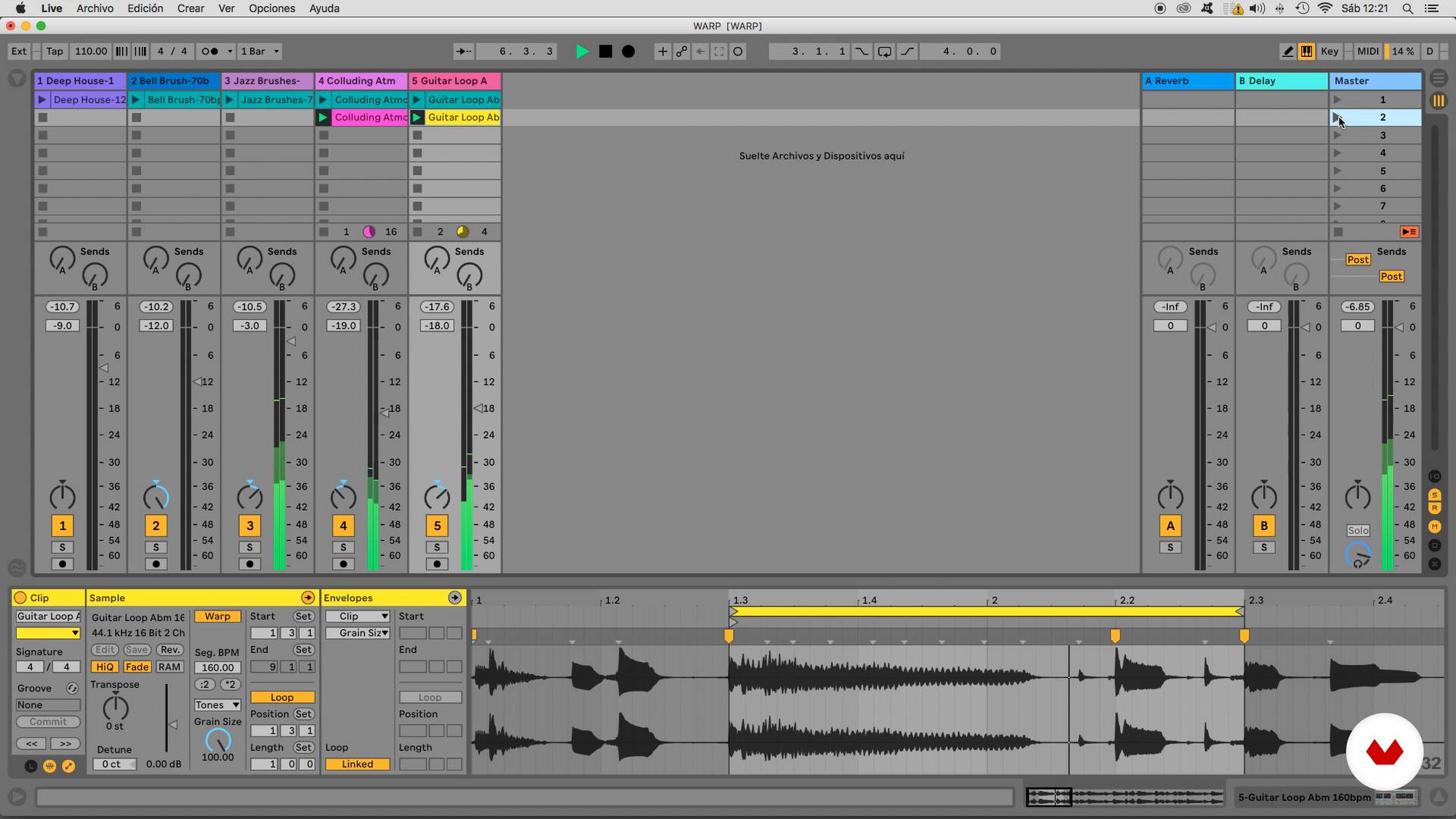
Task: Open the browser with the triangle icon
Action: tap(17, 79)
